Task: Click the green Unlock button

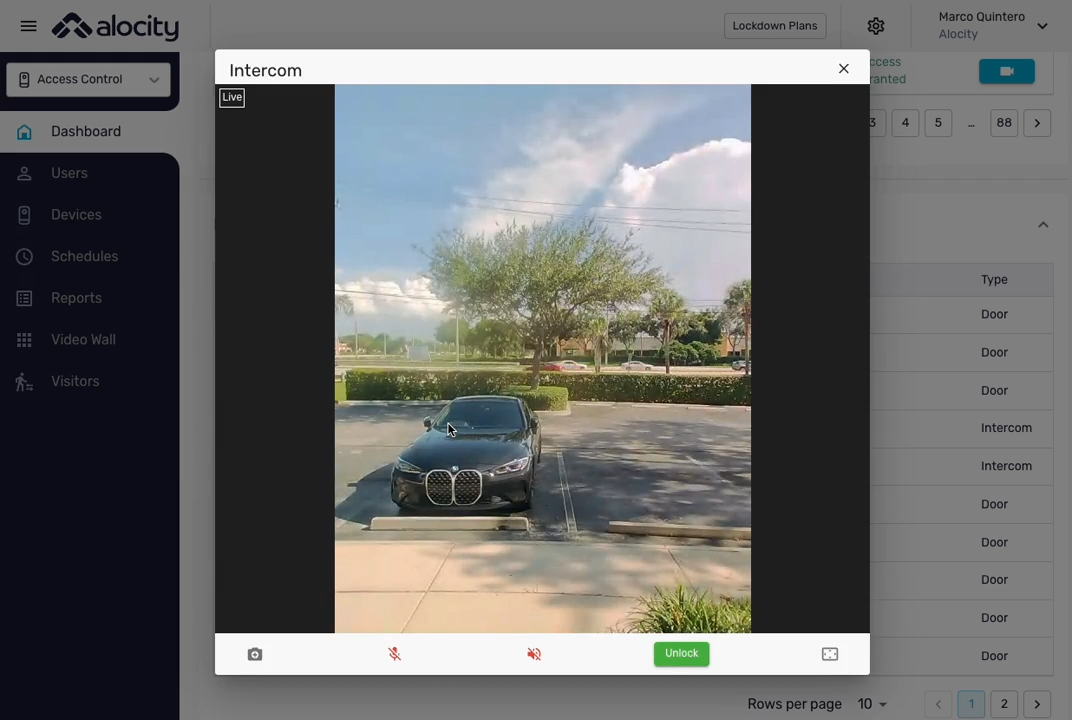Action: coord(681,654)
